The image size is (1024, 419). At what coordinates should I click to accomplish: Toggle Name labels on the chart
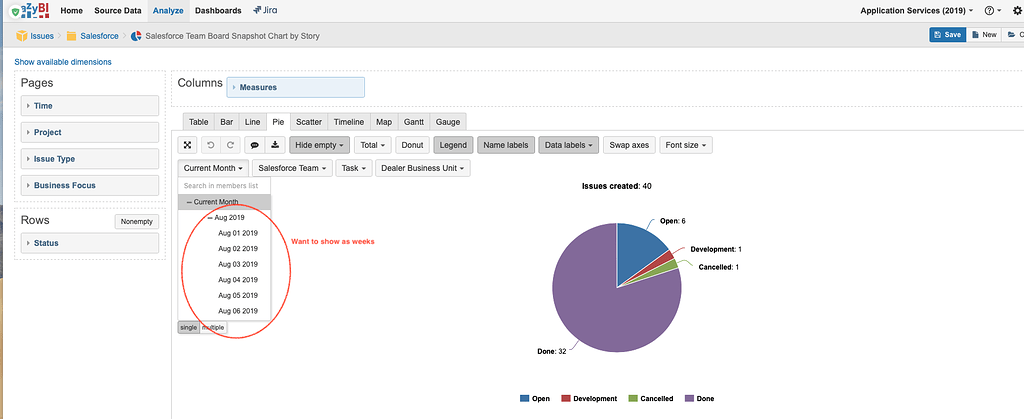click(x=506, y=145)
